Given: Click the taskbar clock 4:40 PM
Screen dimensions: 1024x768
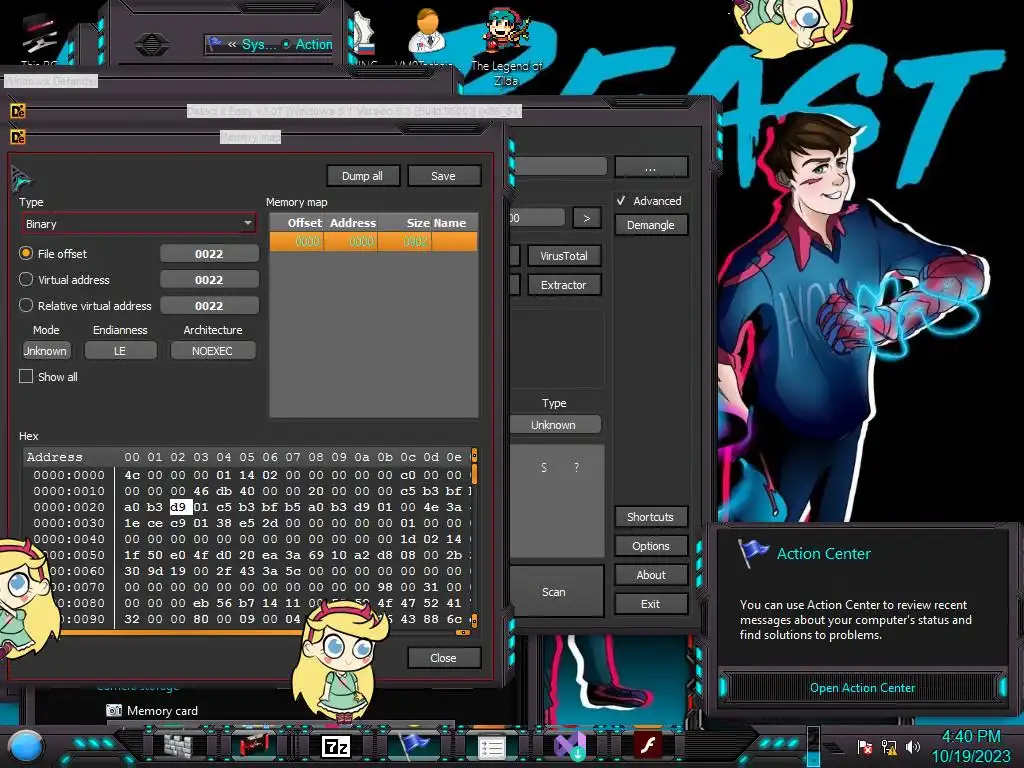Looking at the screenshot, I should coord(971,737).
